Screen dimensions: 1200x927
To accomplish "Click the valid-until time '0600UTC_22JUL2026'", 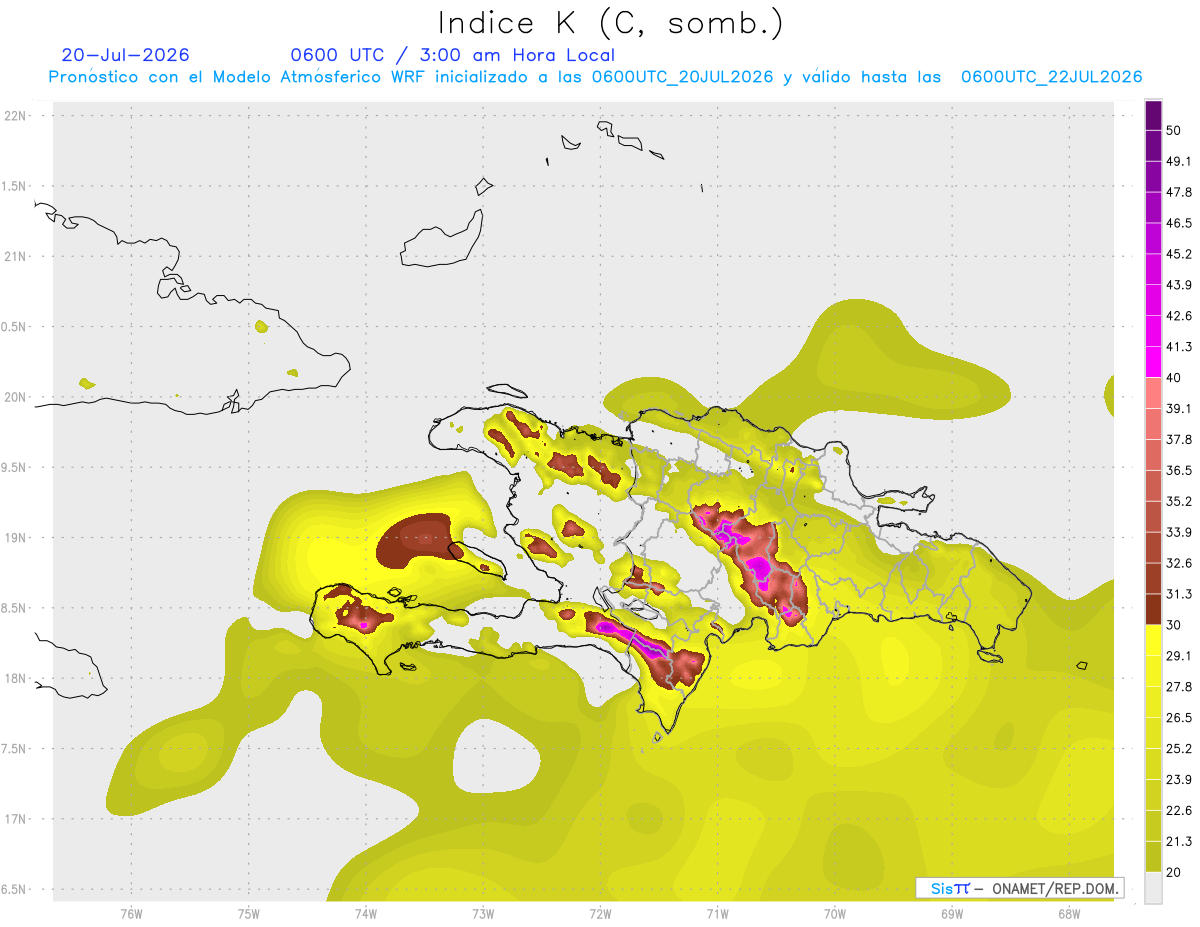I will tap(1052, 77).
